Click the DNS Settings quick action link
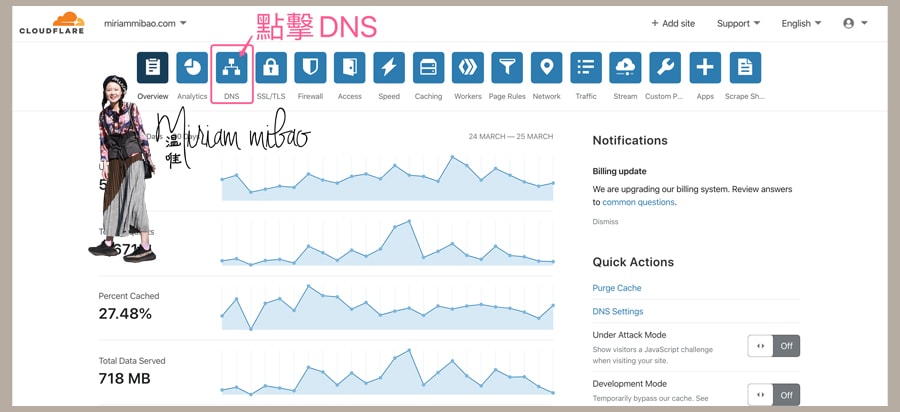Viewport: 900px width, 412px height. pos(618,312)
